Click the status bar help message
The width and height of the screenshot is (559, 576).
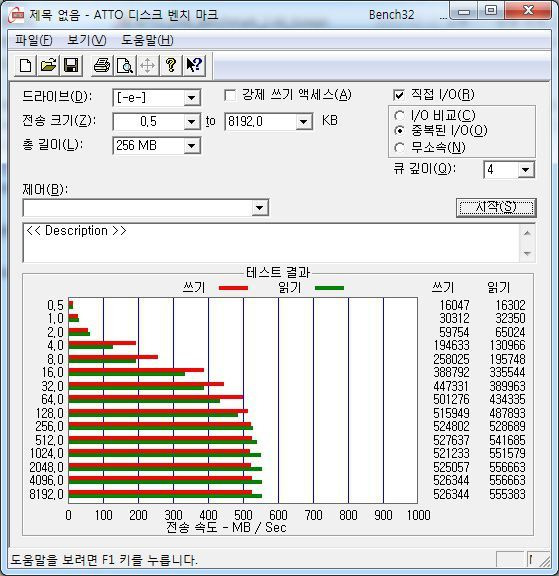(104, 560)
